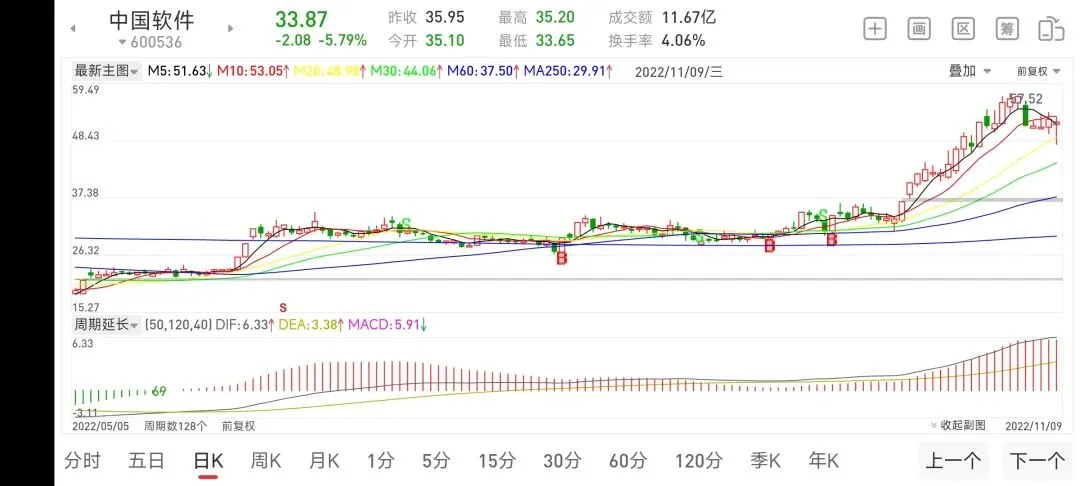Switch to the 5分 period tab

click(x=436, y=461)
